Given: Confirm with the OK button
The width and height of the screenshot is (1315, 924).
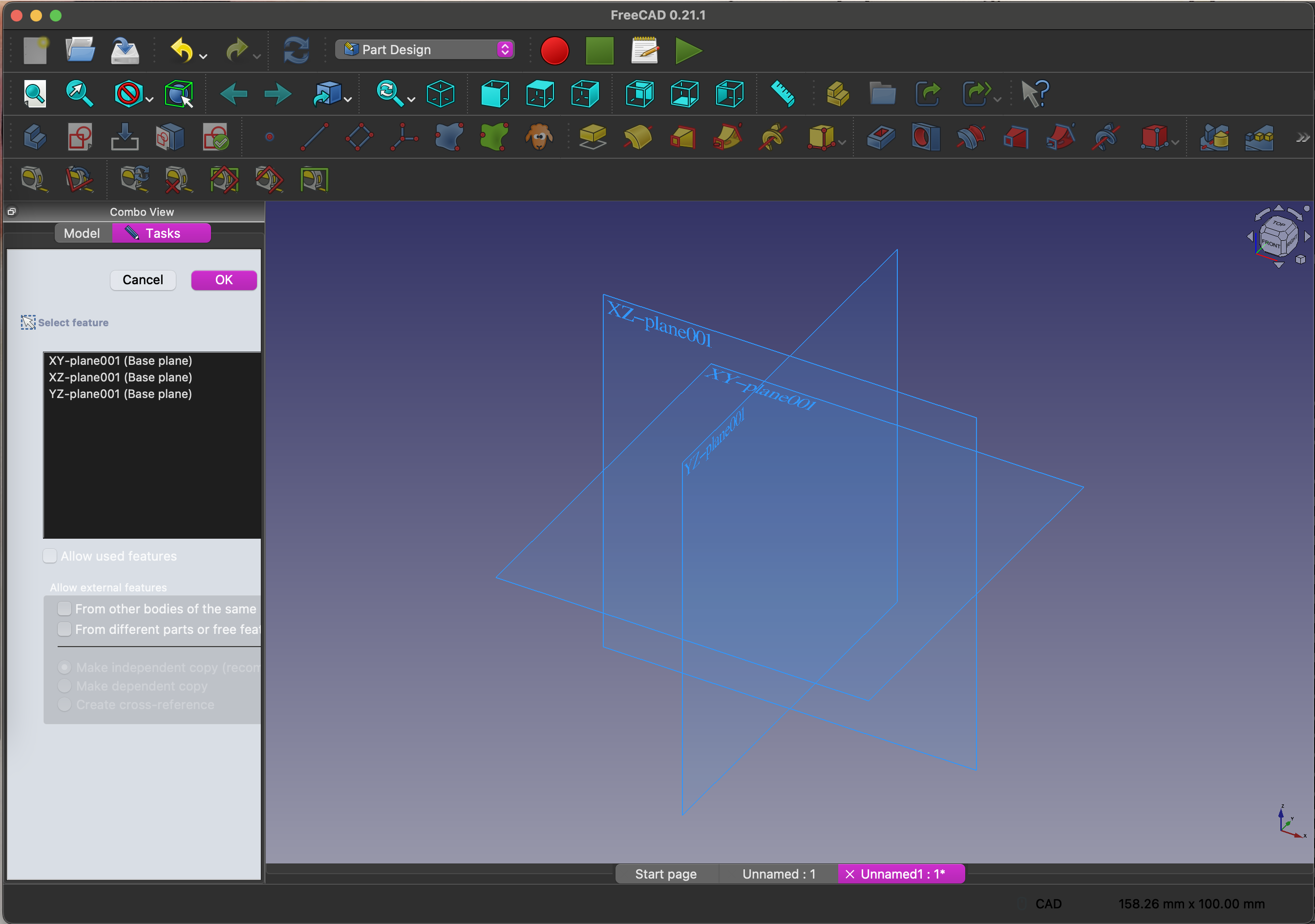Looking at the screenshot, I should (224, 280).
